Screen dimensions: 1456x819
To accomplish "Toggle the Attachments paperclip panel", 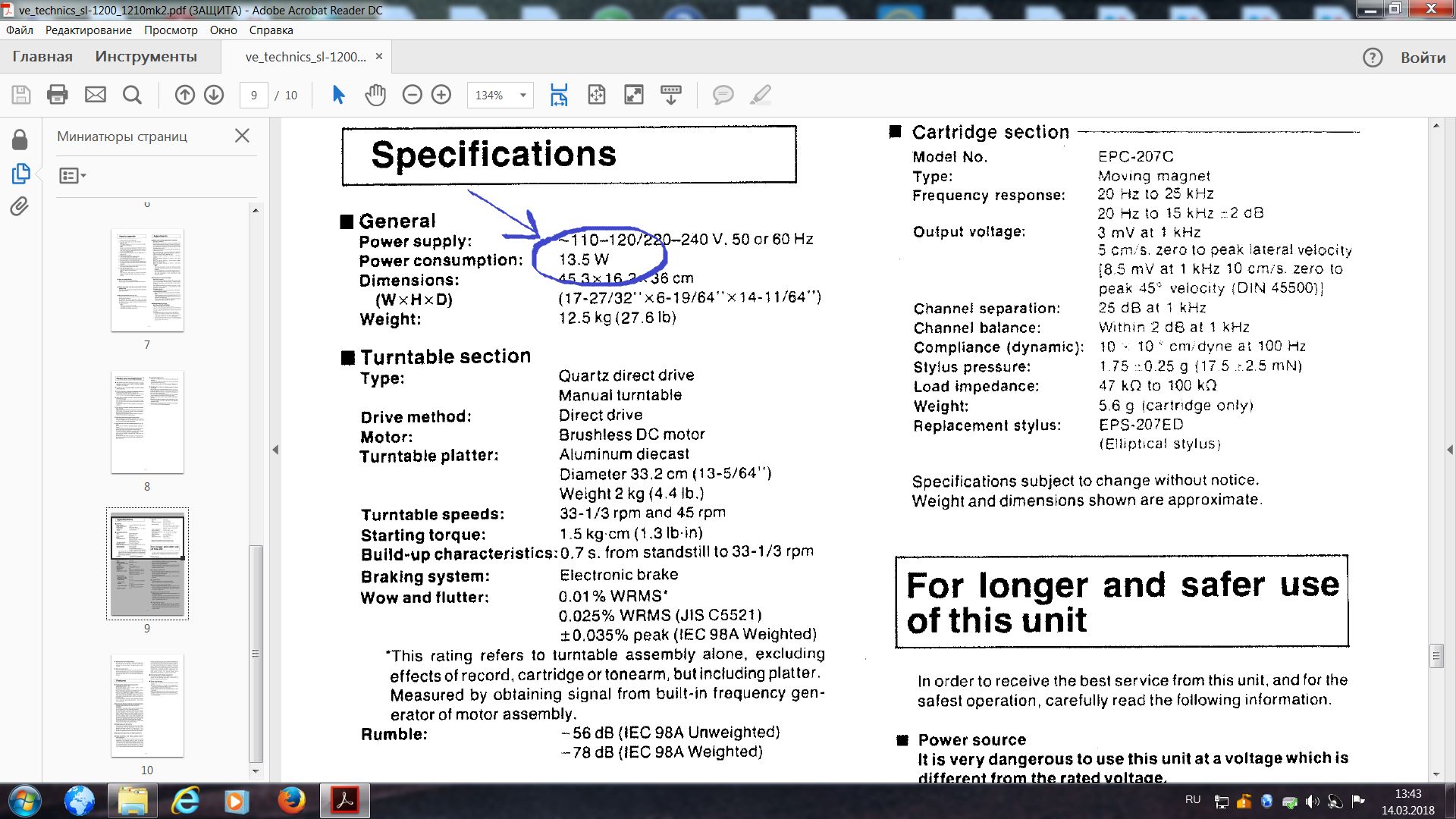I will pyautogui.click(x=20, y=206).
